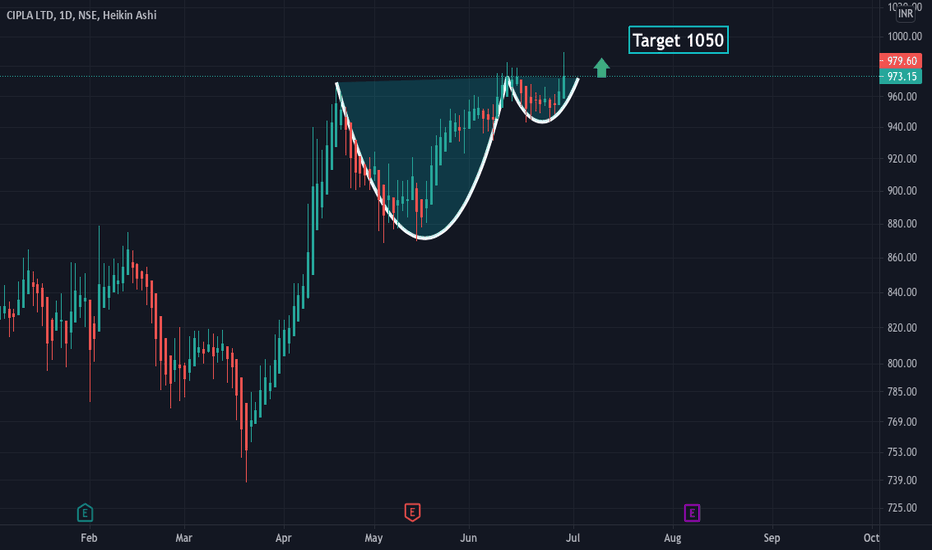Viewport: 932px width, 550px height.
Task: Click the 920.00 price axis label
Action: coord(902,159)
